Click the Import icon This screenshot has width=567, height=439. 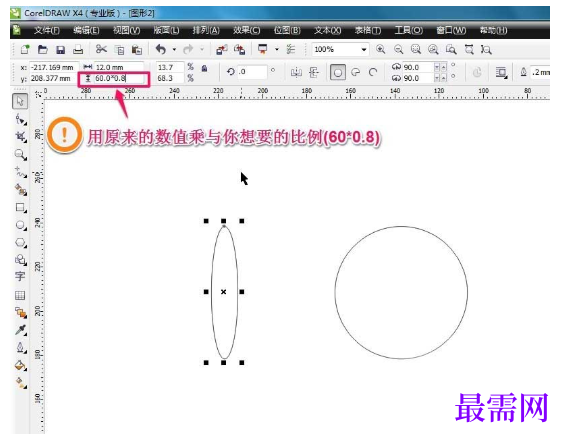point(221,50)
